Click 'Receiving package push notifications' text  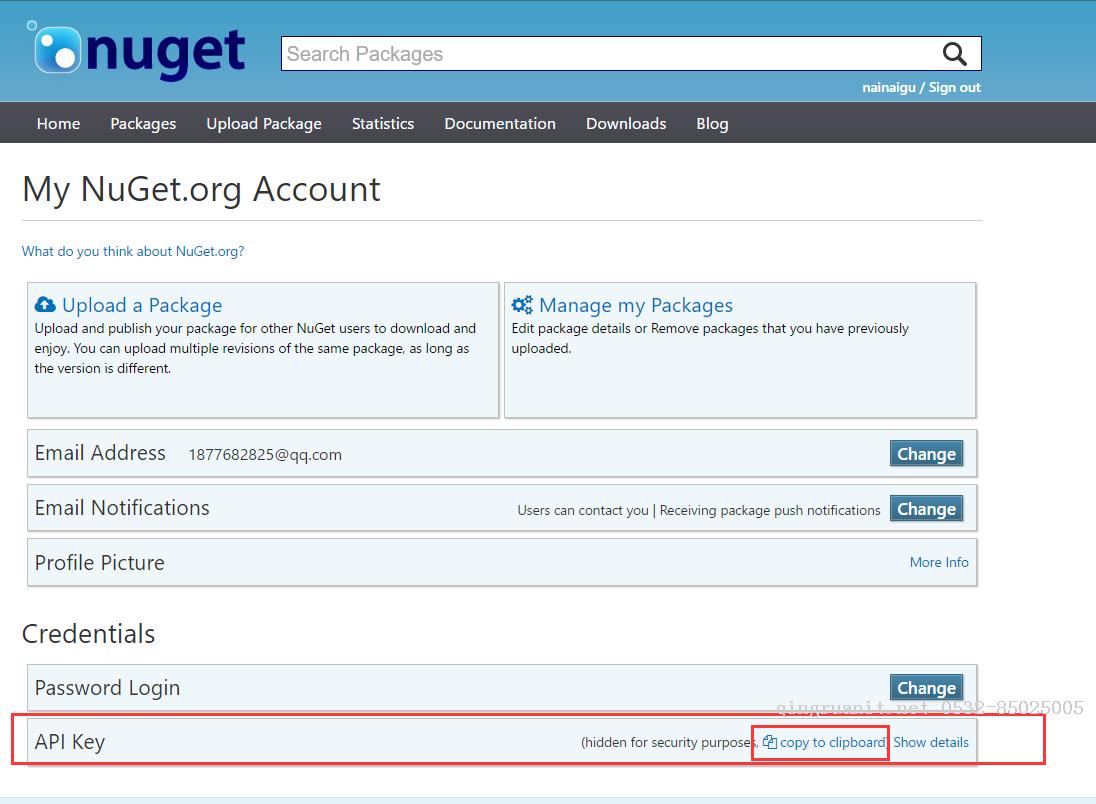coord(770,510)
